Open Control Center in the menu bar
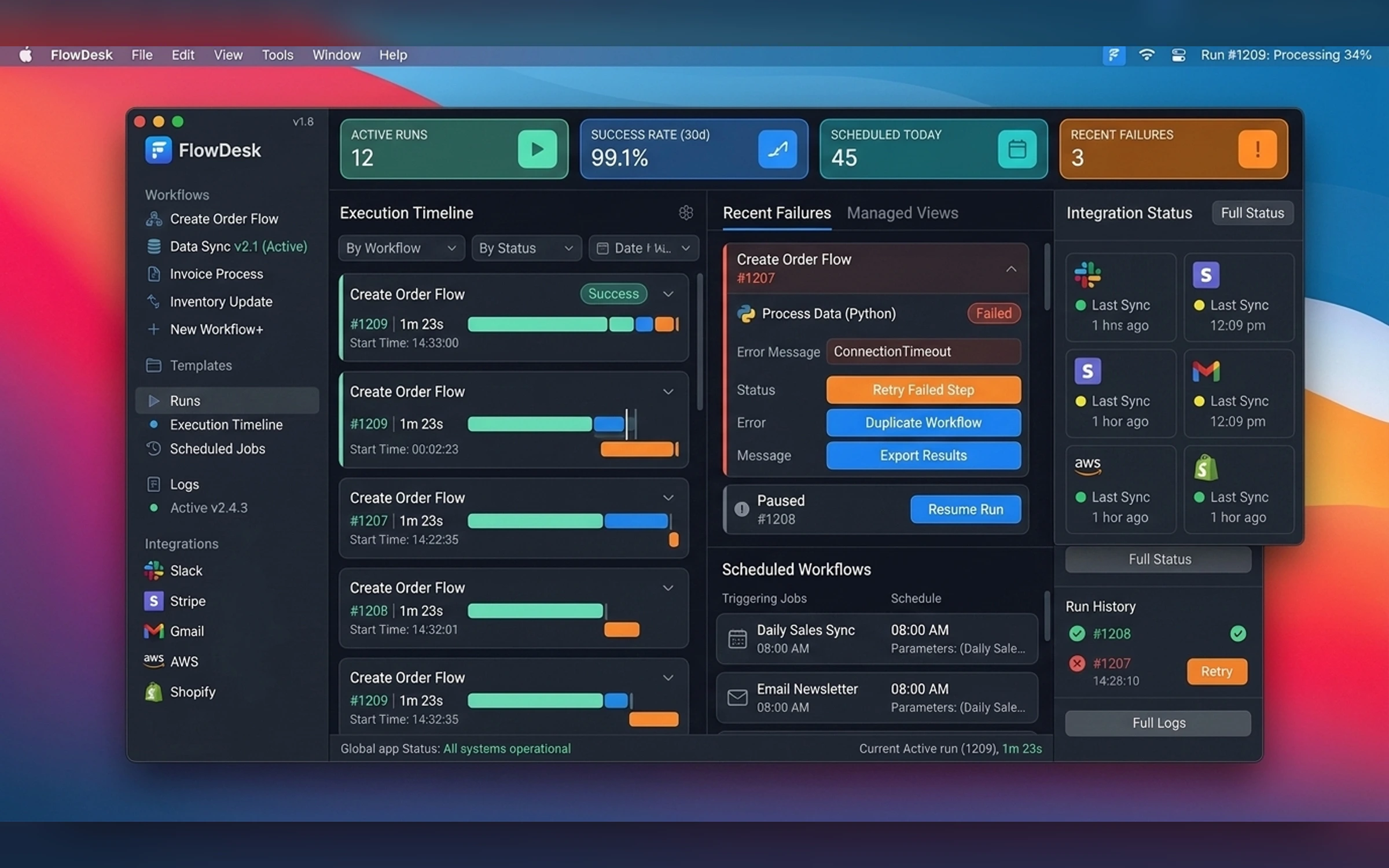The width and height of the screenshot is (1389, 868). [x=1178, y=55]
